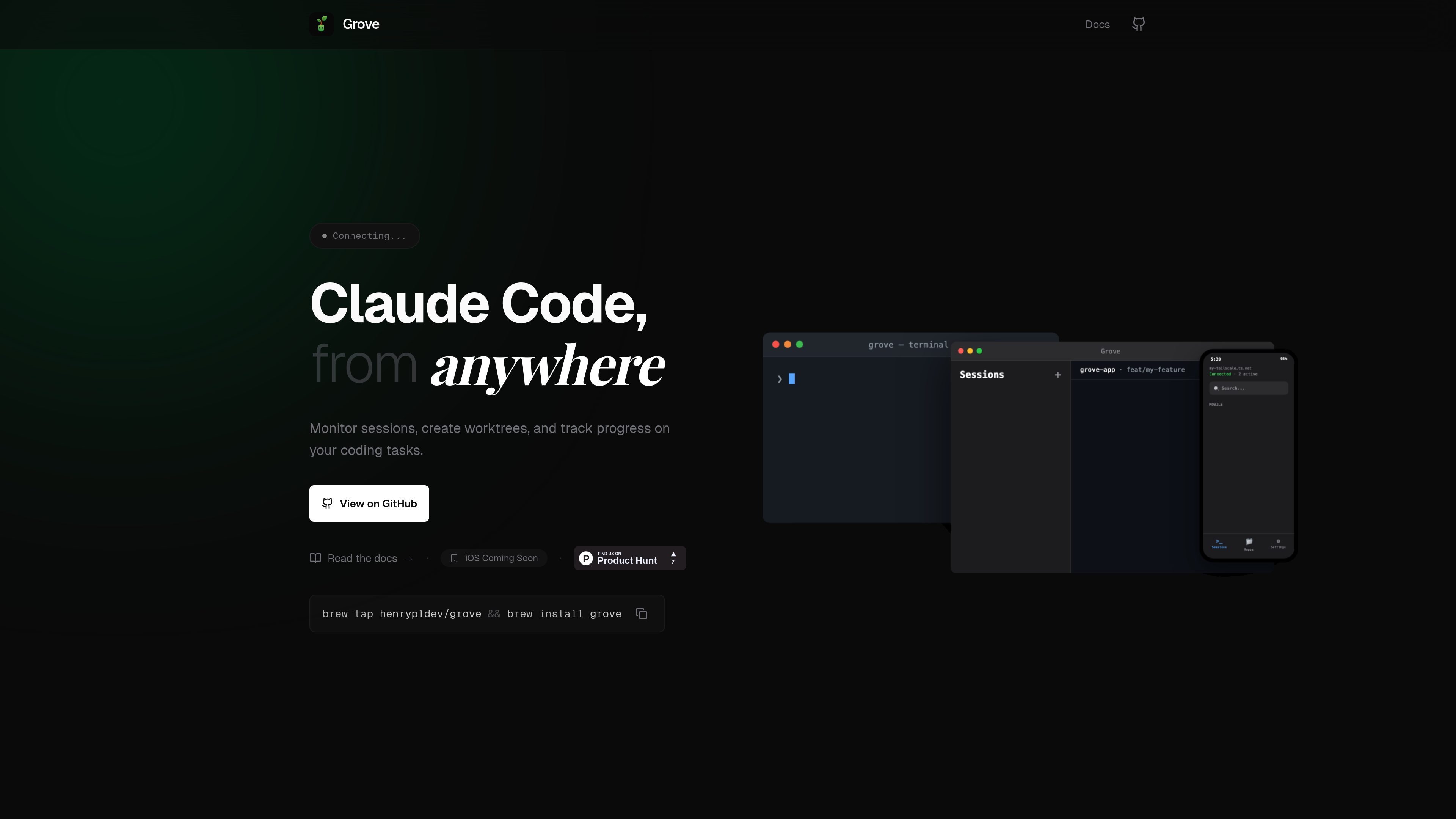Viewport: 1456px width, 819px height.
Task: Click the Connected status in phone mockup
Action: 1220,374
